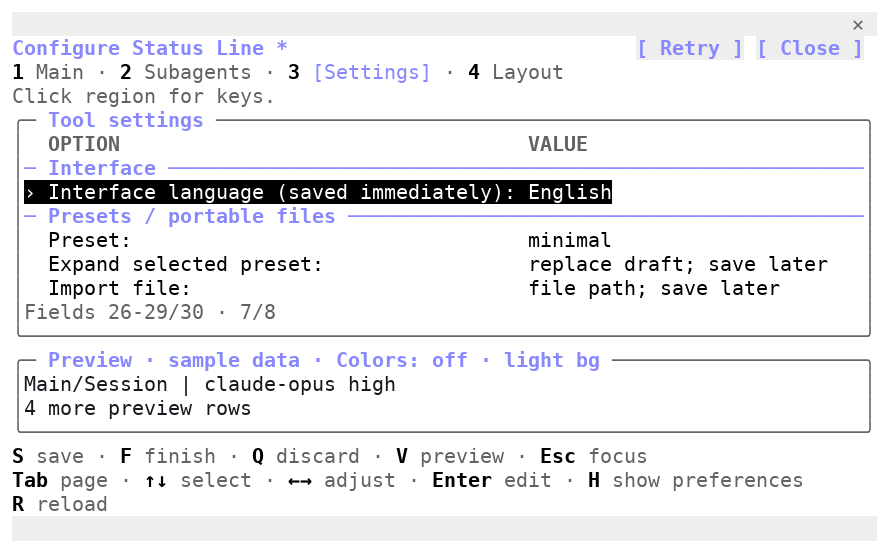Click the VALUE column header
888x552 pixels.
tap(558, 144)
